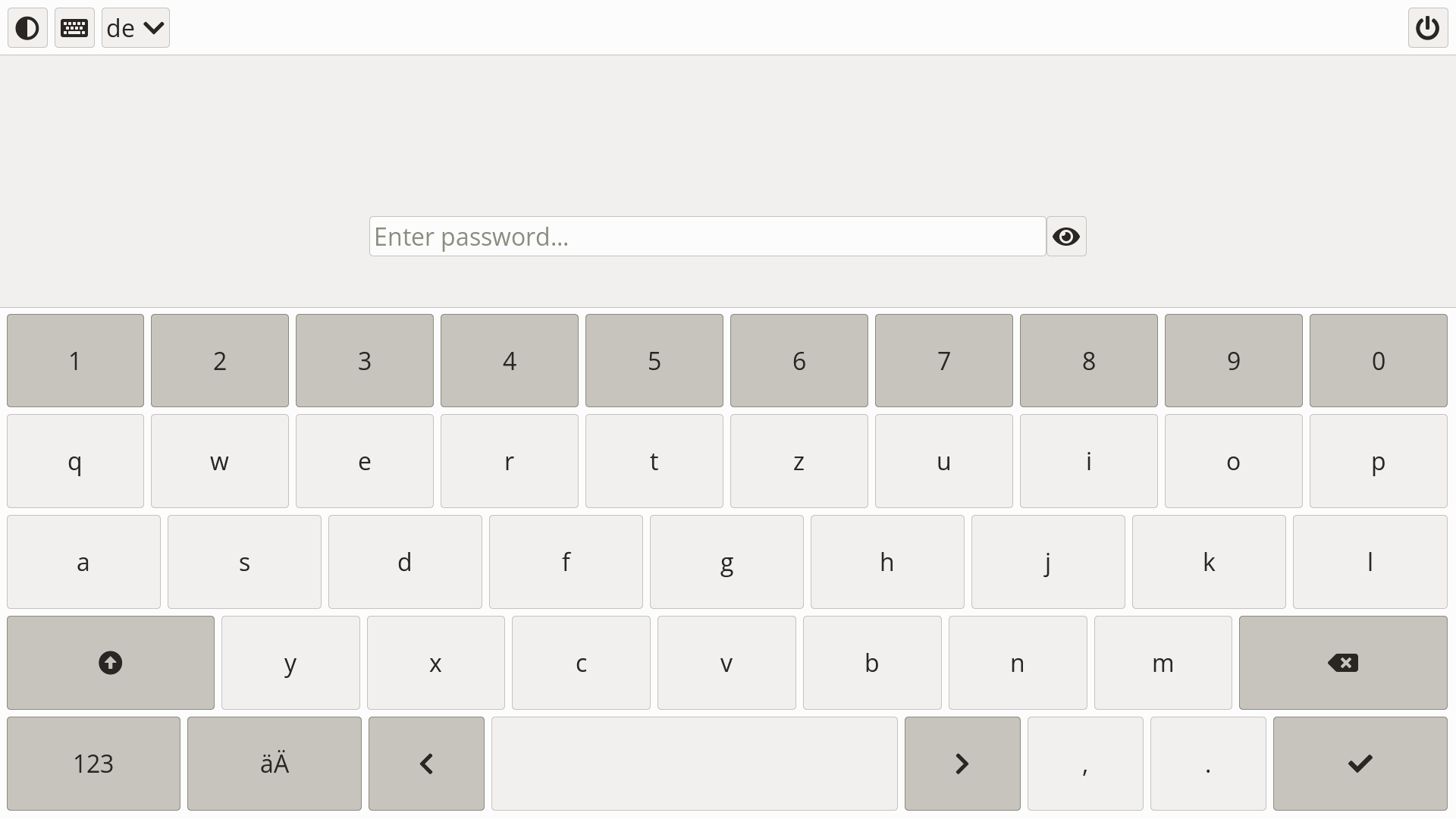1456x819 pixels.
Task: Tap the comma key
Action: click(1085, 764)
